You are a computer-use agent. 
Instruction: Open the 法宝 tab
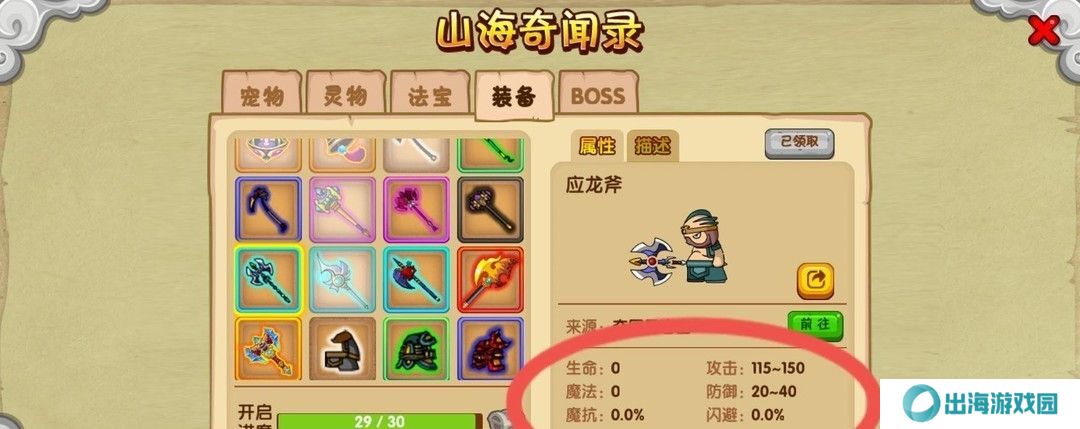coord(430,93)
